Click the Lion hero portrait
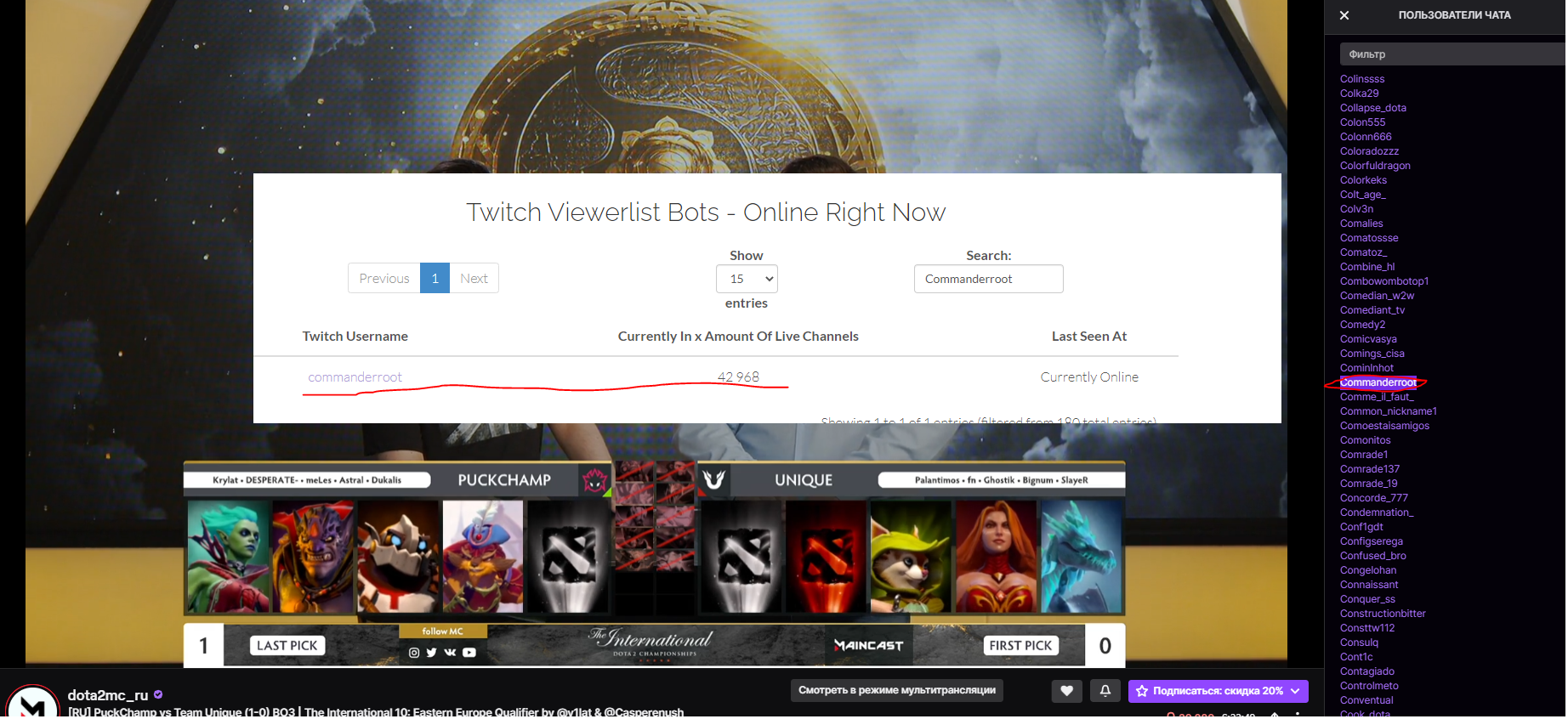 coord(312,557)
